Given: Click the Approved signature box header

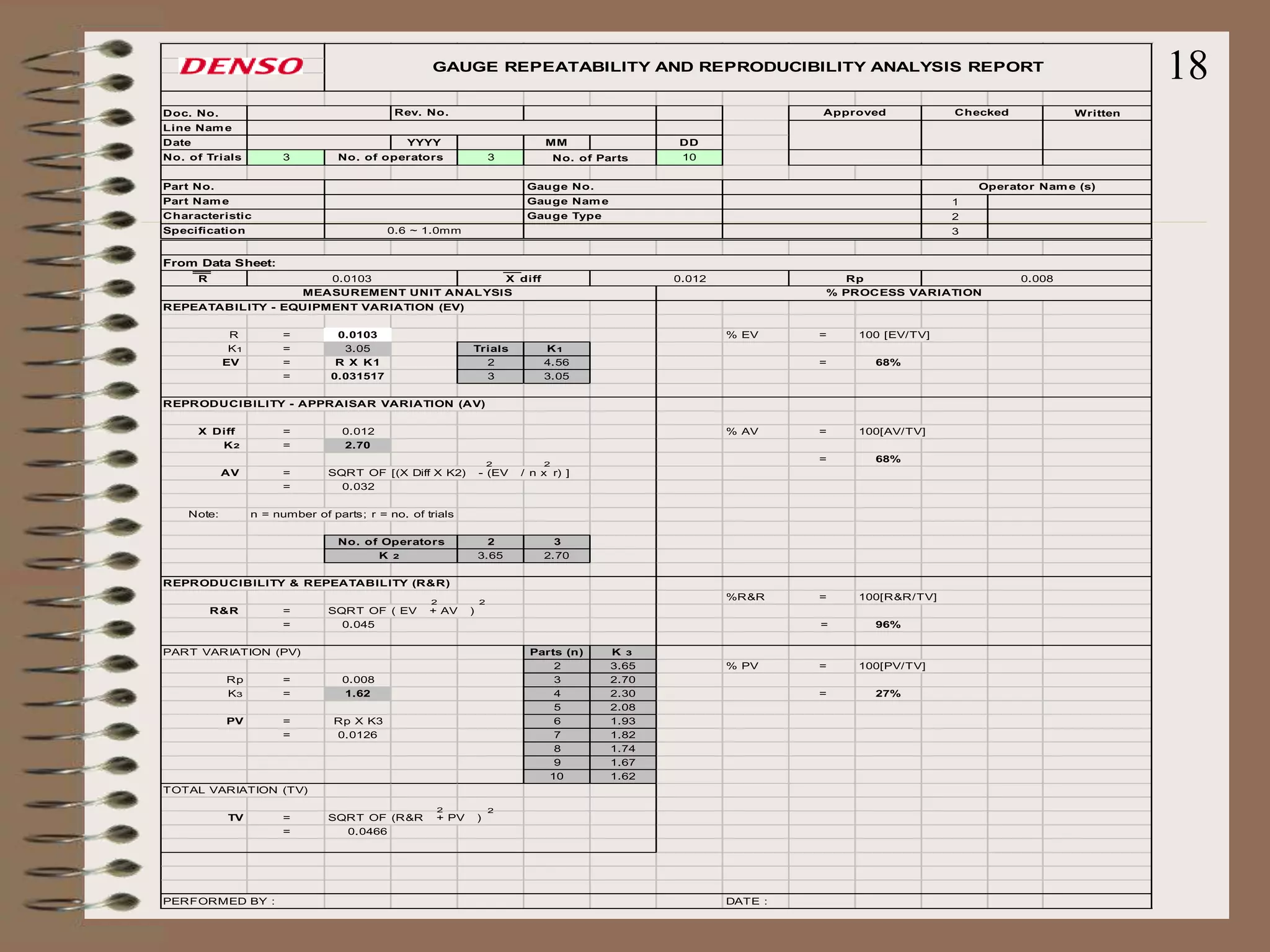Looking at the screenshot, I should (854, 112).
